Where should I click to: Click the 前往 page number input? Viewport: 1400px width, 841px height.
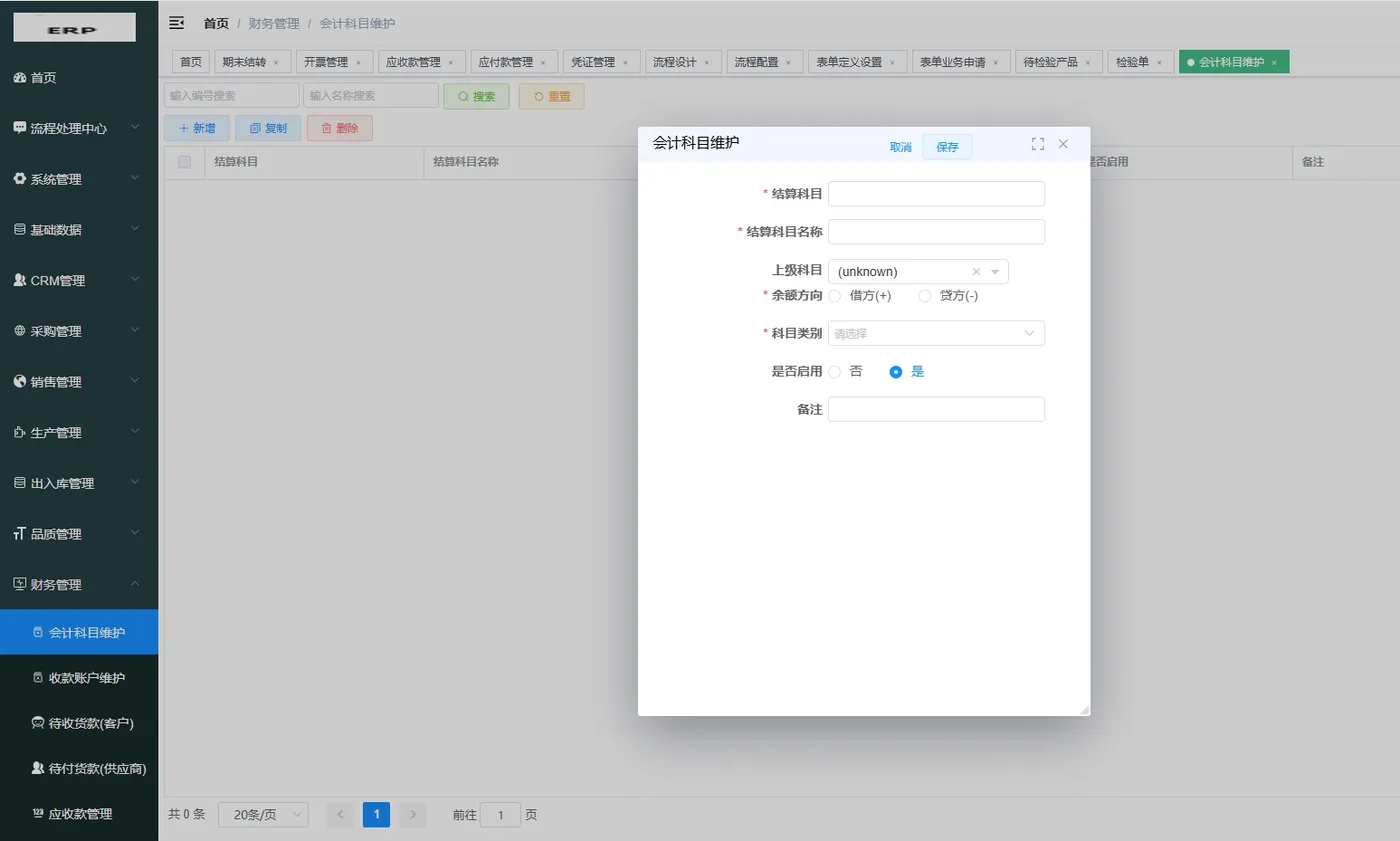click(500, 815)
